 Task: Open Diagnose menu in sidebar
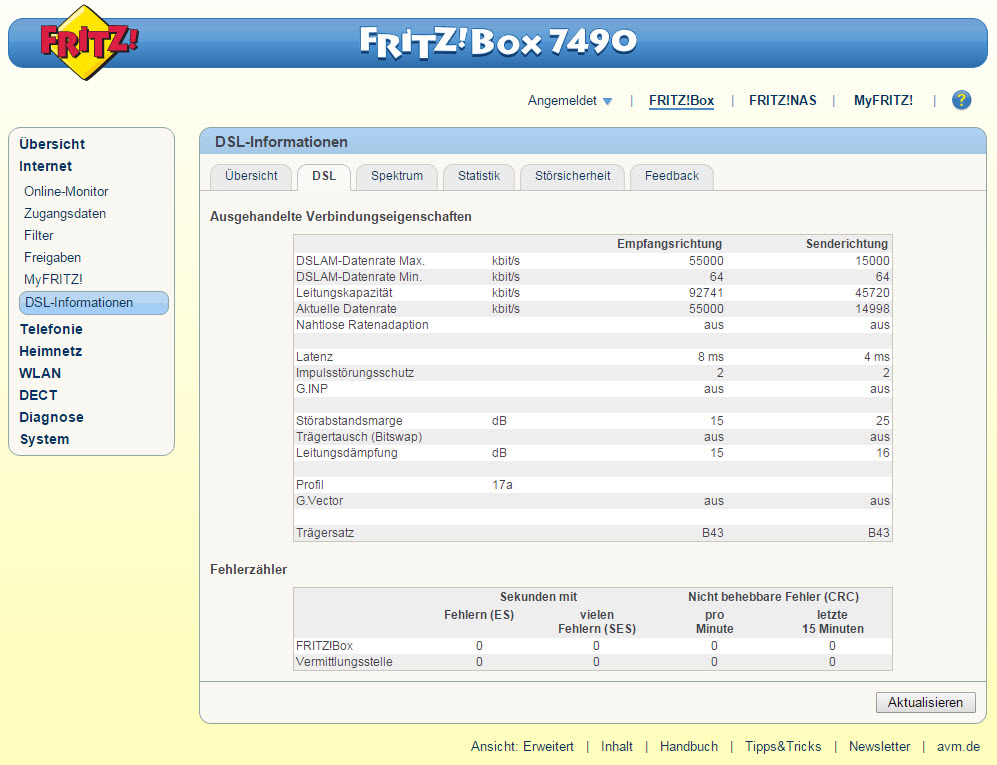52,417
